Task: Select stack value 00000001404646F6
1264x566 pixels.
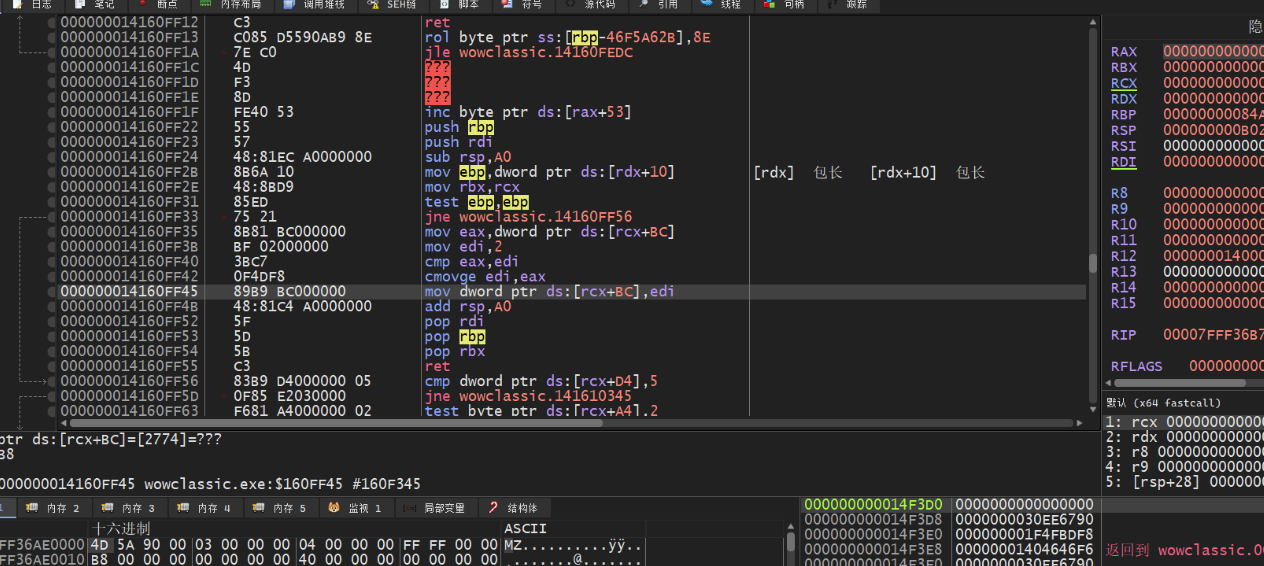Action: tap(1025, 549)
